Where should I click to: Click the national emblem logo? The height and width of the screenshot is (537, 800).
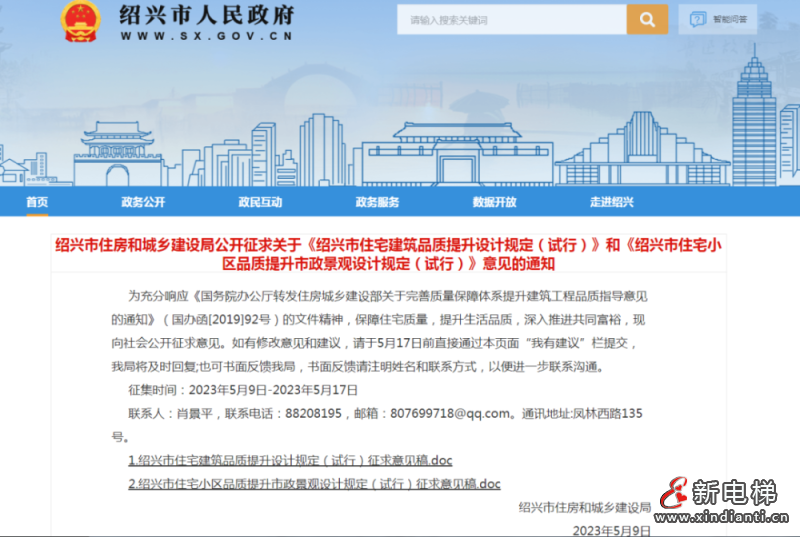[81, 22]
